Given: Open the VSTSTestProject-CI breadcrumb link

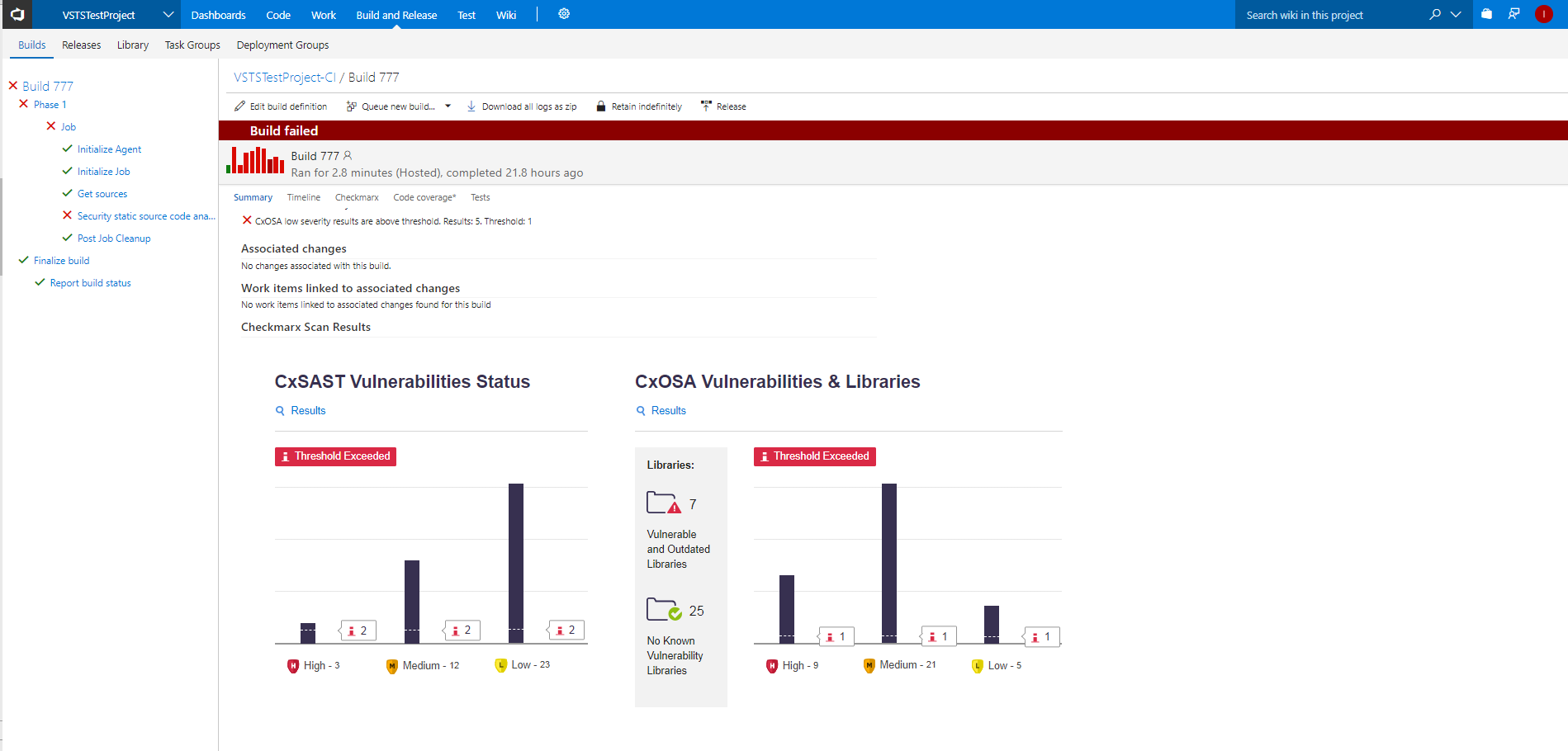Looking at the screenshot, I should click(x=283, y=77).
